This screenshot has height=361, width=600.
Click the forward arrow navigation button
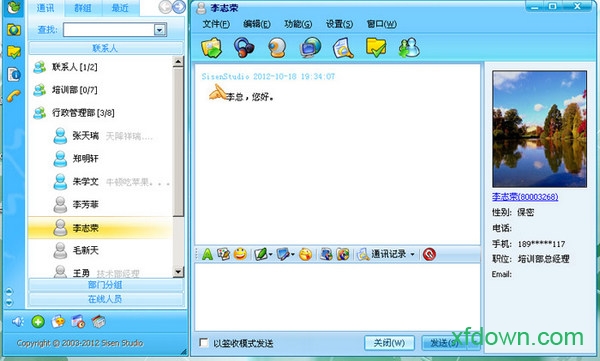click(179, 7)
